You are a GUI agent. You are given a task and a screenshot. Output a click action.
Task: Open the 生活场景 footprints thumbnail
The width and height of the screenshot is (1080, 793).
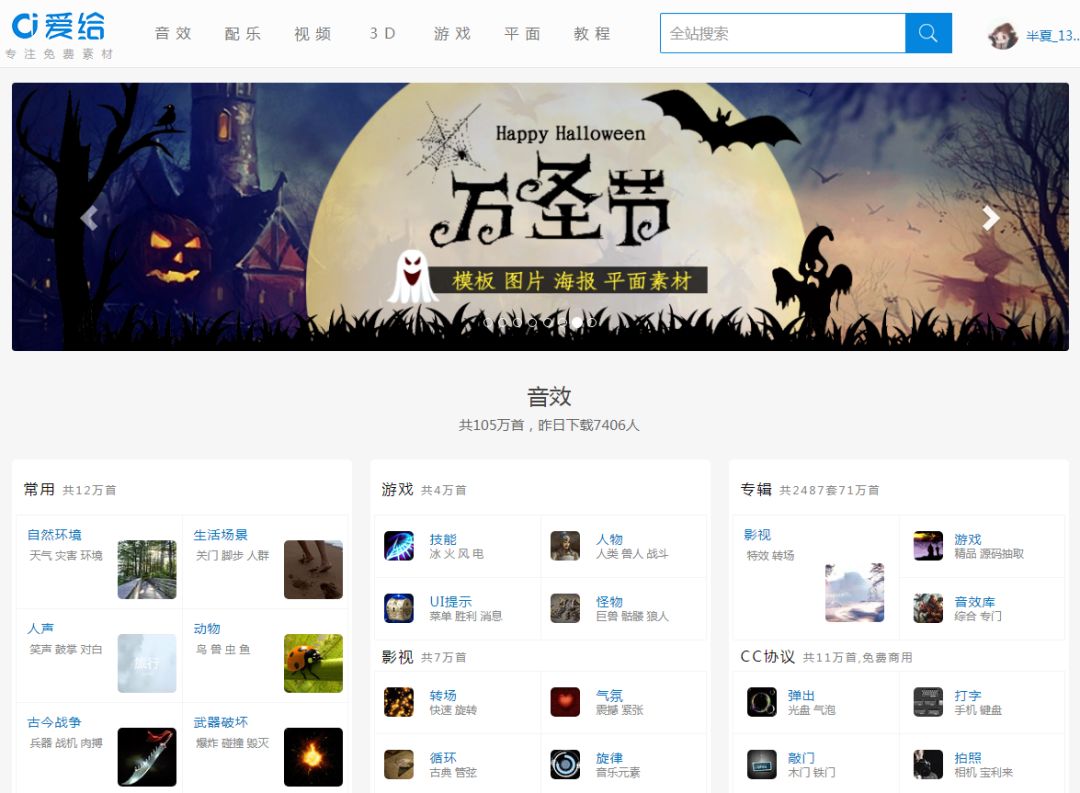tap(313, 569)
